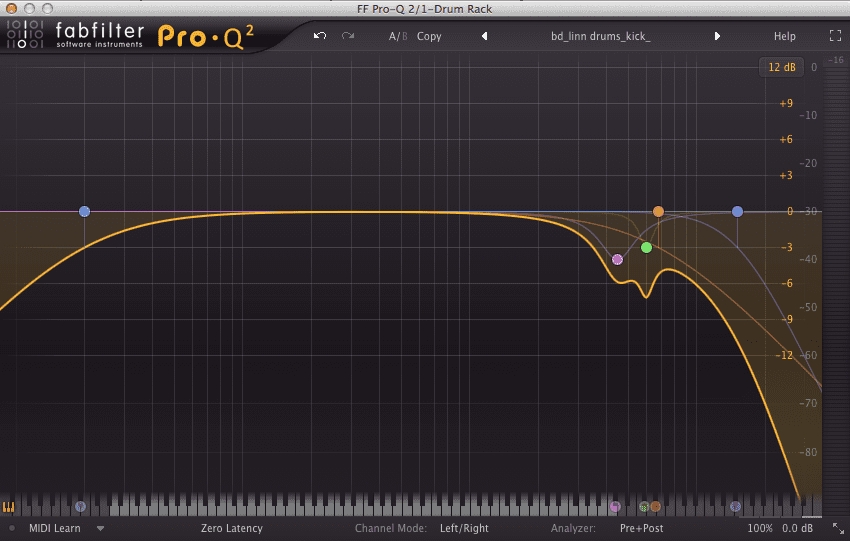Change Channel Mode Left/Right
The height and width of the screenshot is (541, 850).
click(464, 528)
